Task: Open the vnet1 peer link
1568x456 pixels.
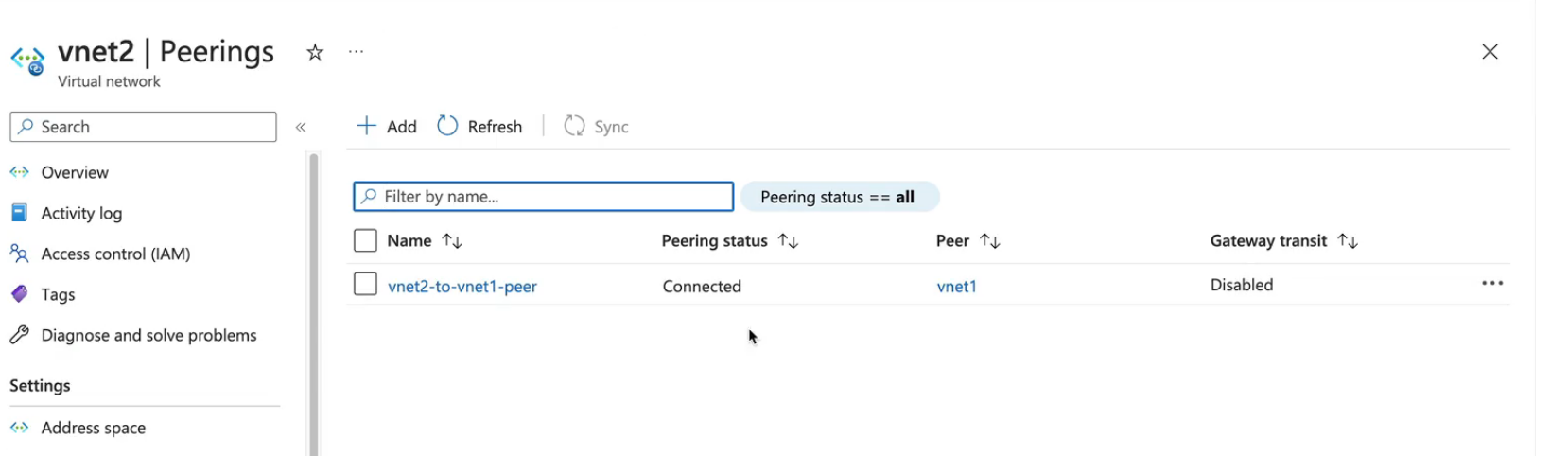Action: [956, 286]
